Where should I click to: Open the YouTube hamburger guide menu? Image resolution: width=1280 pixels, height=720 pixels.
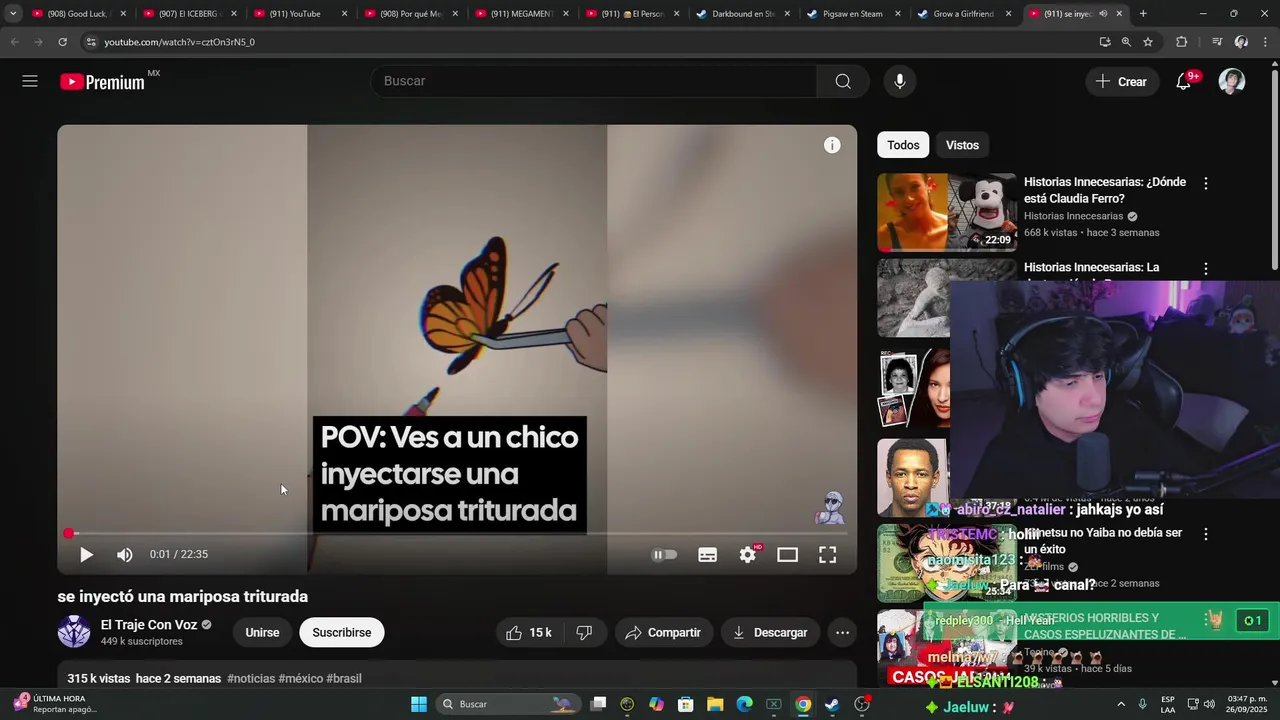(30, 81)
